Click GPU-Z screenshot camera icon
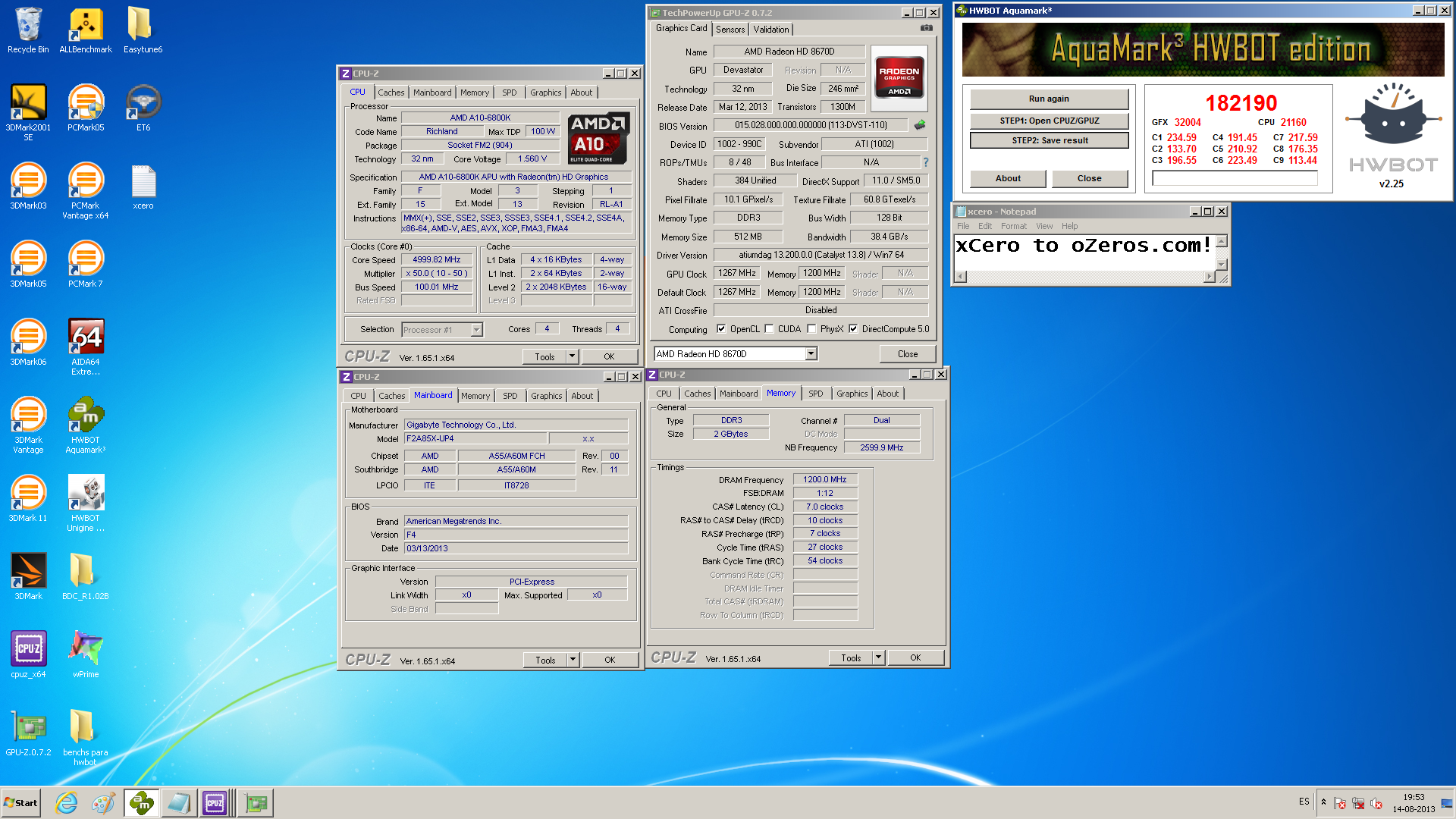Screen dimensions: 1456x819 [927, 28]
